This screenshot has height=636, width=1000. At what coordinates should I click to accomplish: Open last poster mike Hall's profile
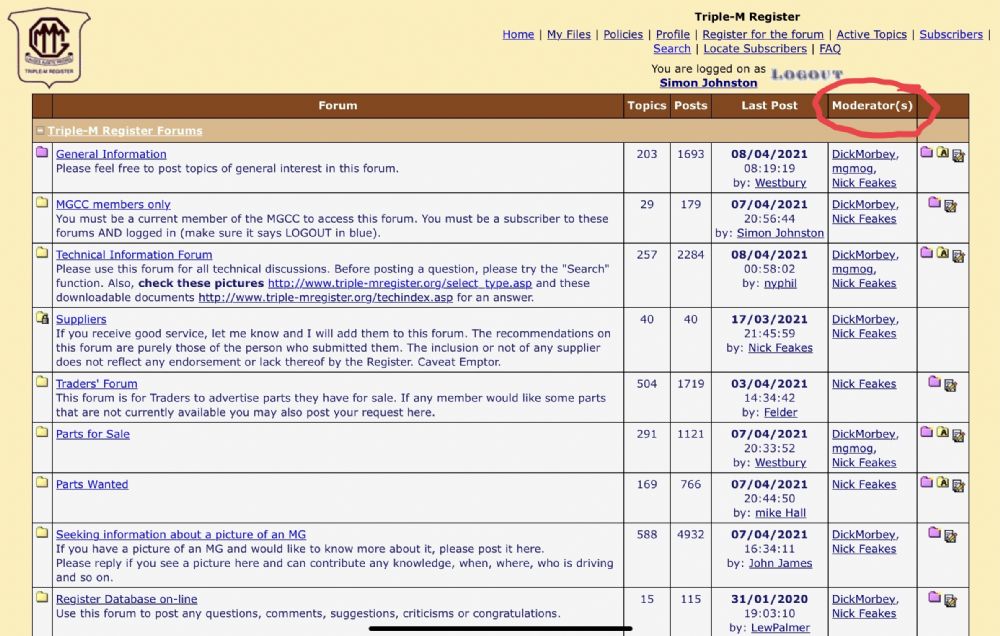[x=780, y=513]
